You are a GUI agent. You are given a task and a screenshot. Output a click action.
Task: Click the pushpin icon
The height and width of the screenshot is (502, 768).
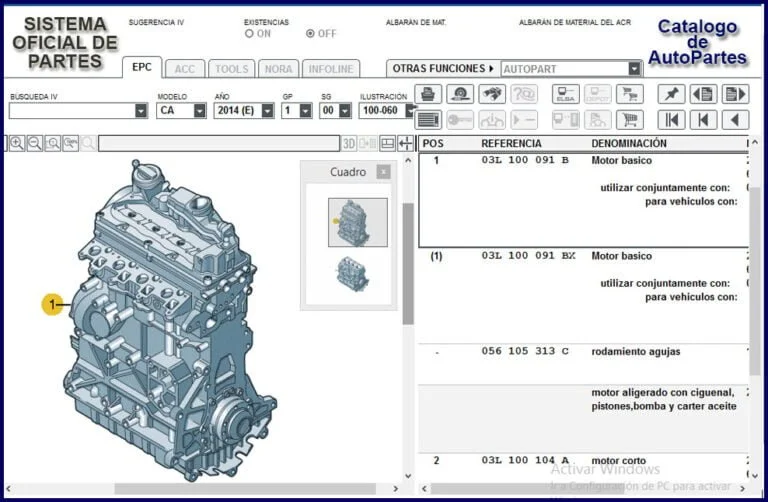point(671,94)
